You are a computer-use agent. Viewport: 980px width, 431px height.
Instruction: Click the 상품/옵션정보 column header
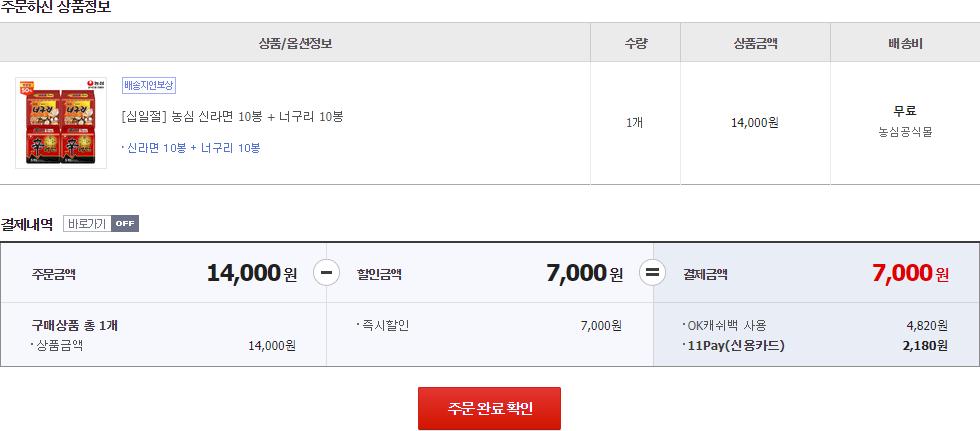pyautogui.click(x=295, y=42)
